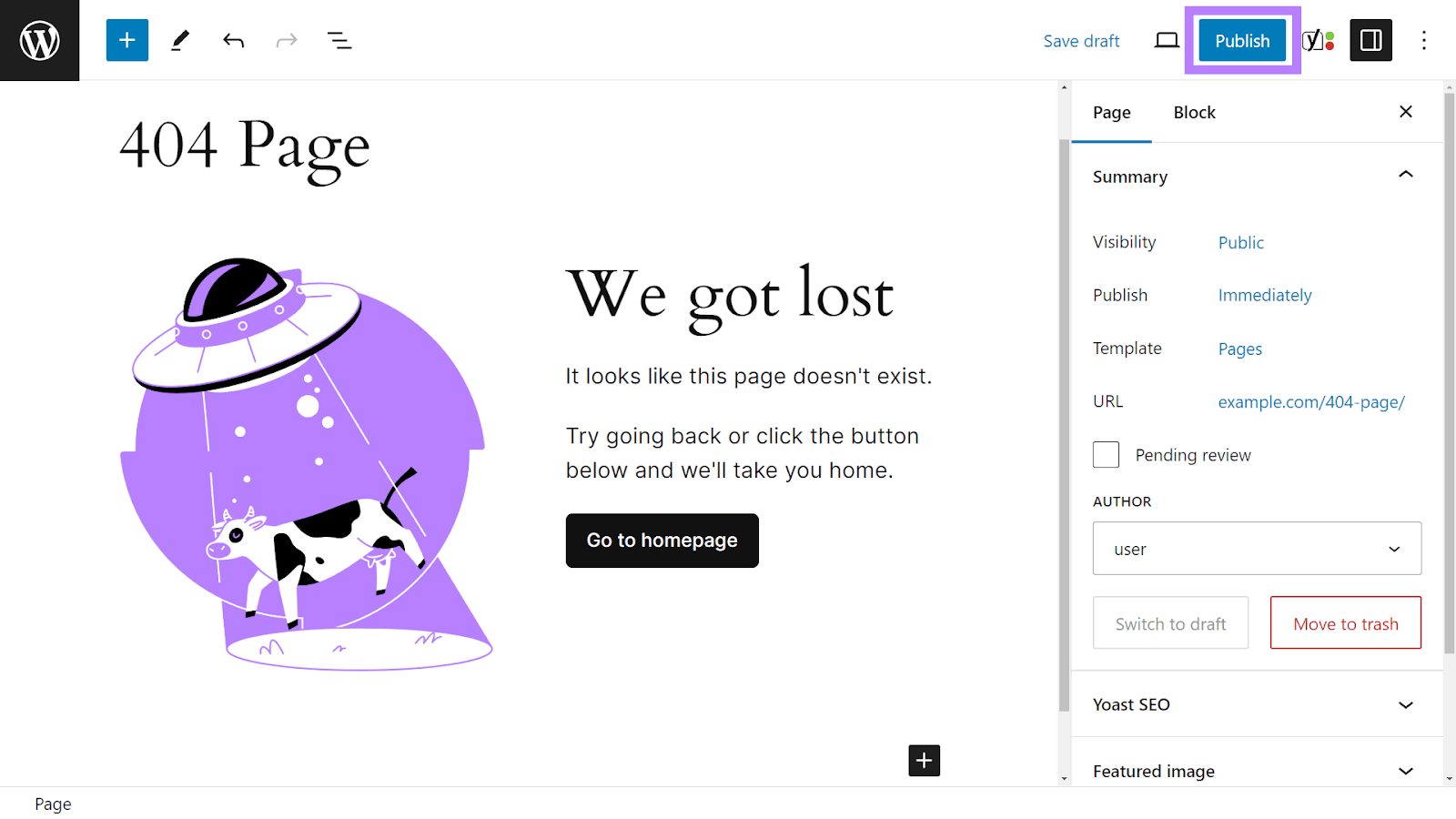Image resolution: width=1456 pixels, height=819 pixels.
Task: Click the Undo arrow
Action: 232,39
